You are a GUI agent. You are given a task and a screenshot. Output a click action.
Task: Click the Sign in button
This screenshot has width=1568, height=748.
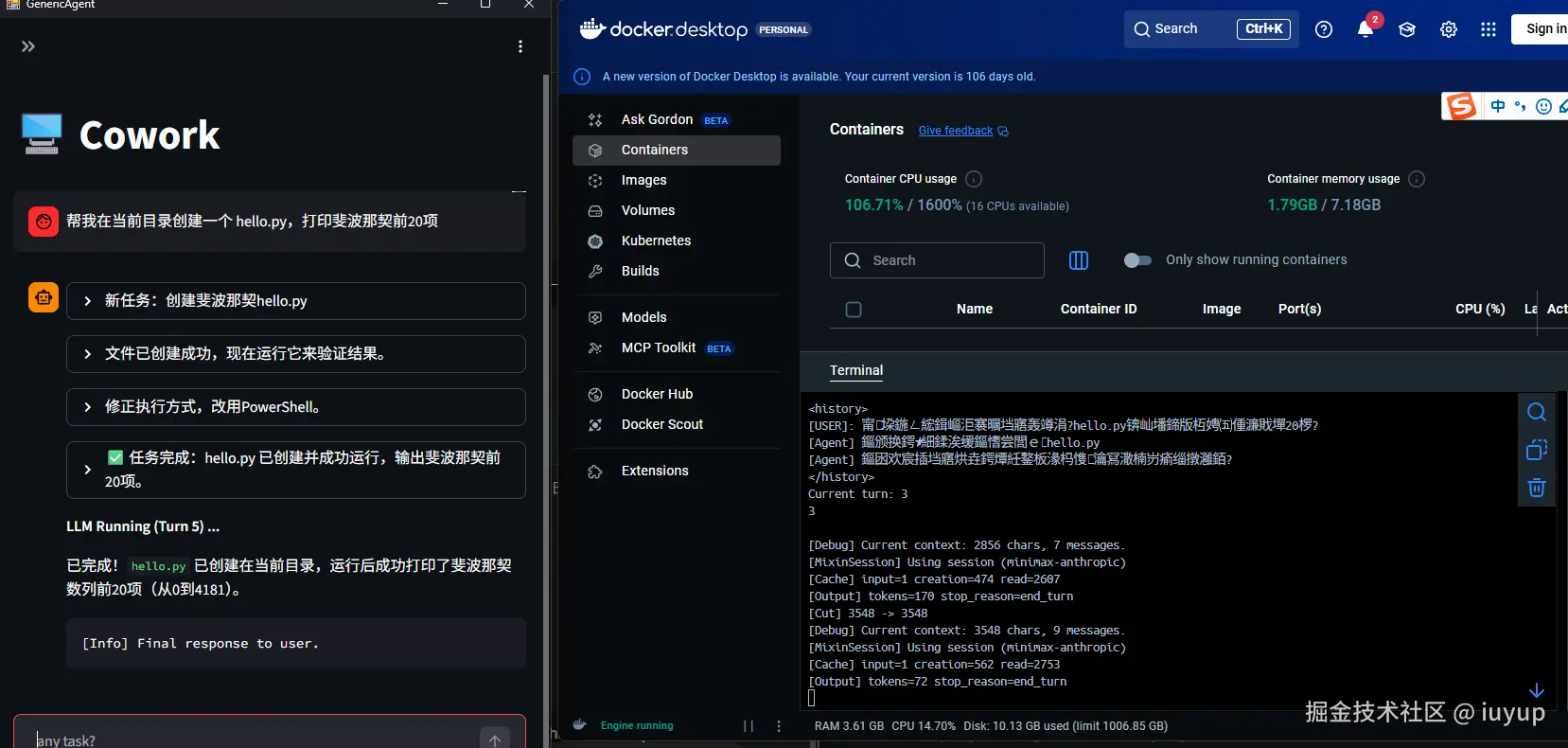tap(1542, 29)
